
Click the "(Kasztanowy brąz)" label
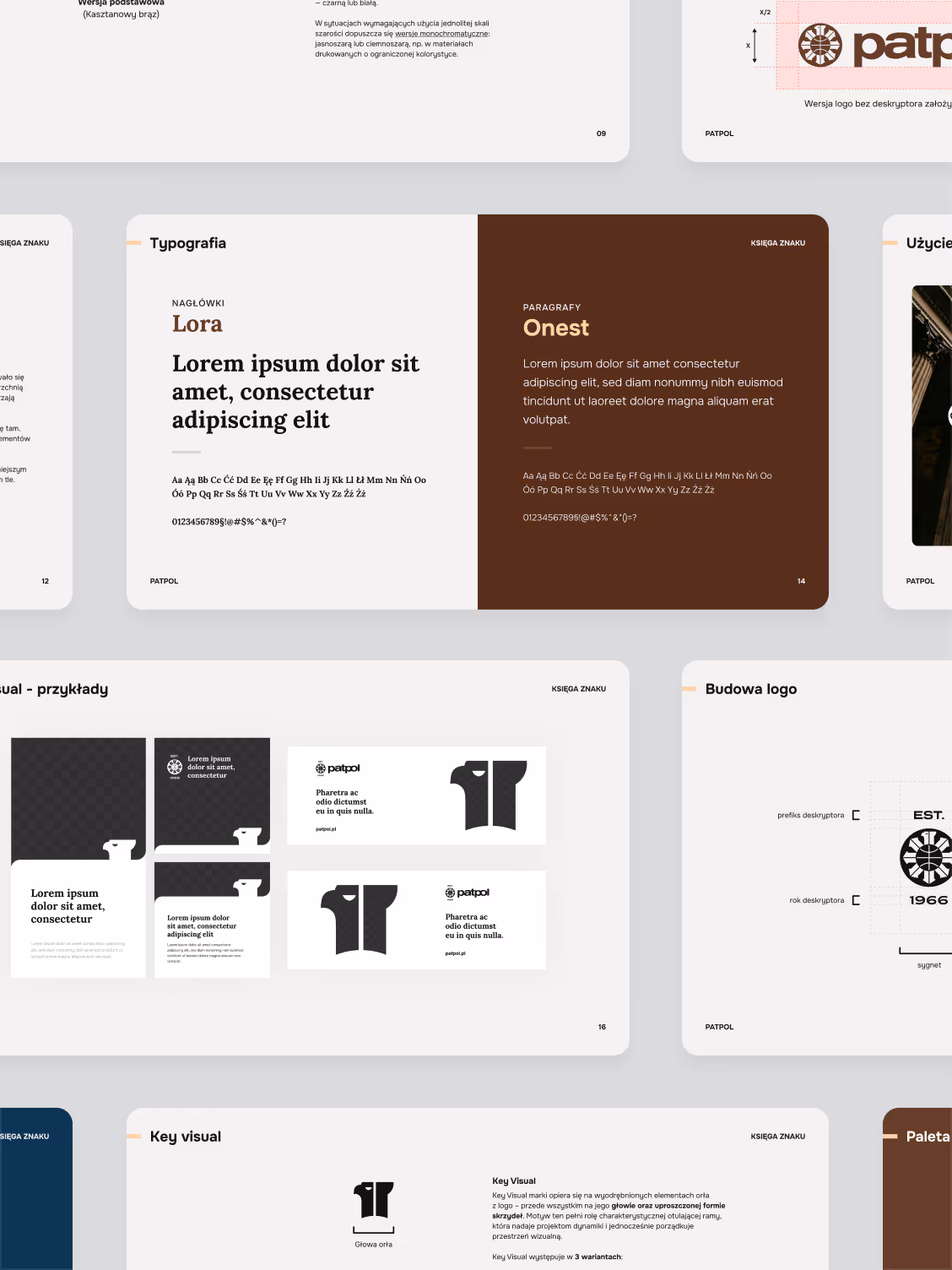(x=122, y=14)
